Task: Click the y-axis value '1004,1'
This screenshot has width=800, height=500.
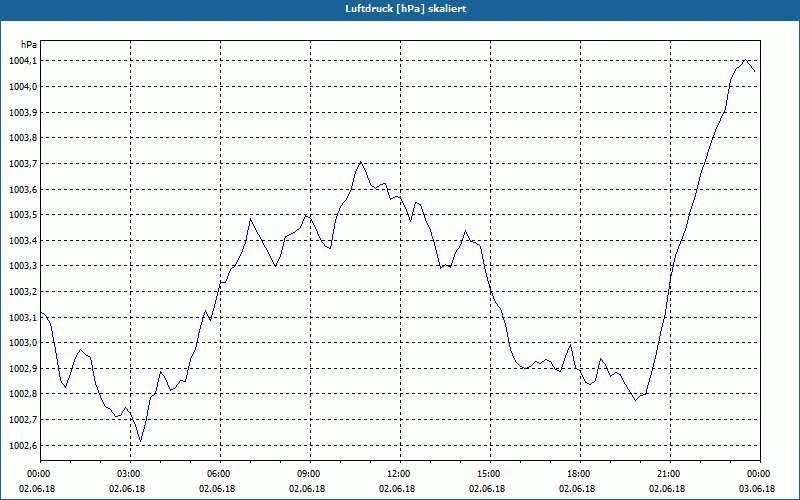Action: pos(23,61)
